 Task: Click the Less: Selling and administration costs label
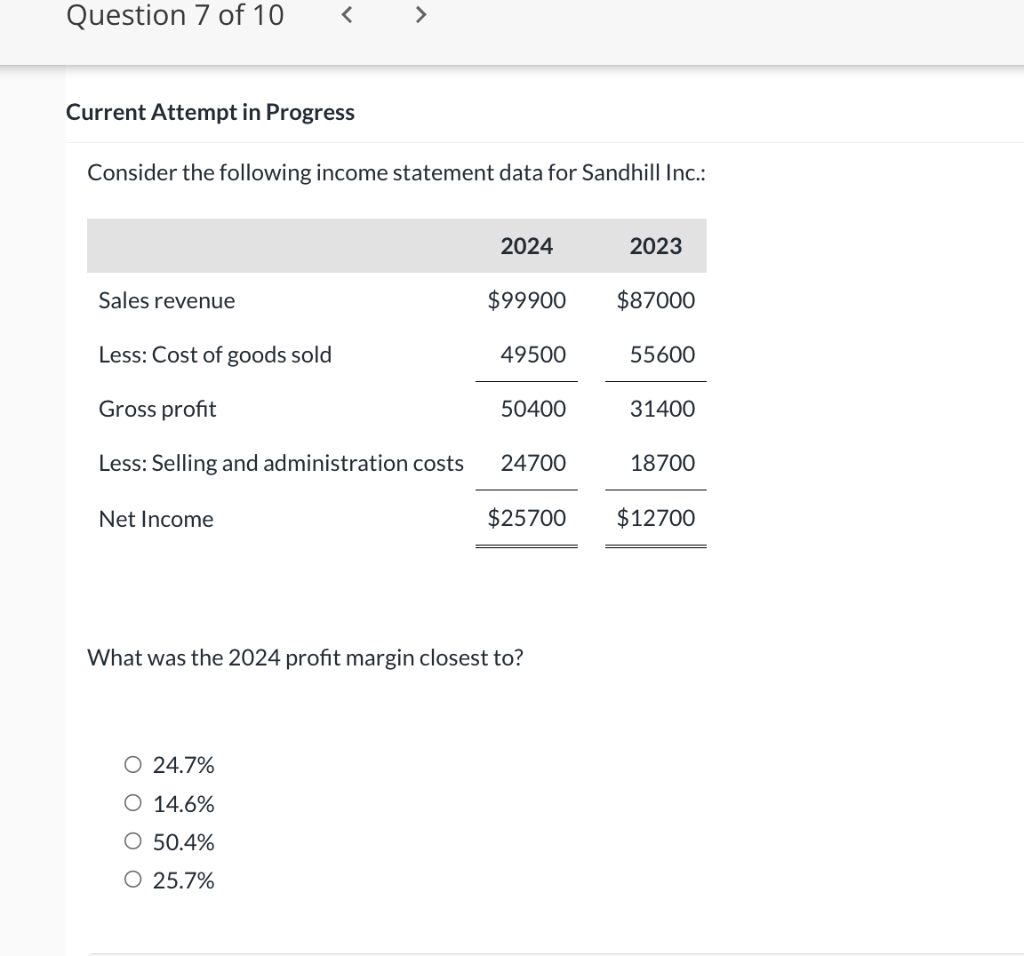(280, 463)
